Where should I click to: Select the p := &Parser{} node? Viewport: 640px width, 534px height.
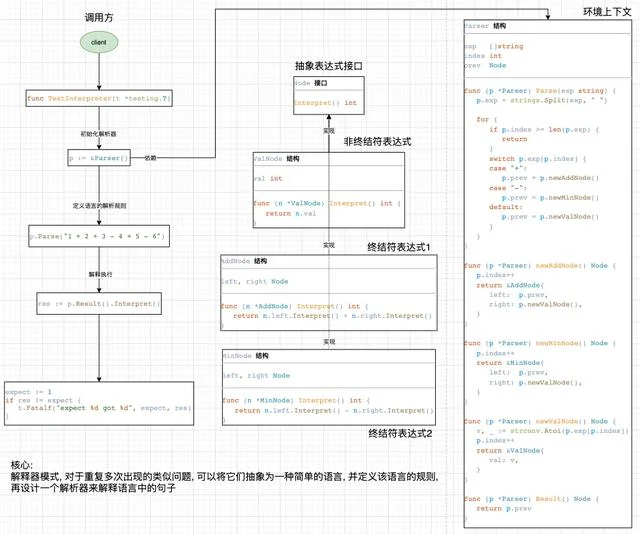[99, 158]
